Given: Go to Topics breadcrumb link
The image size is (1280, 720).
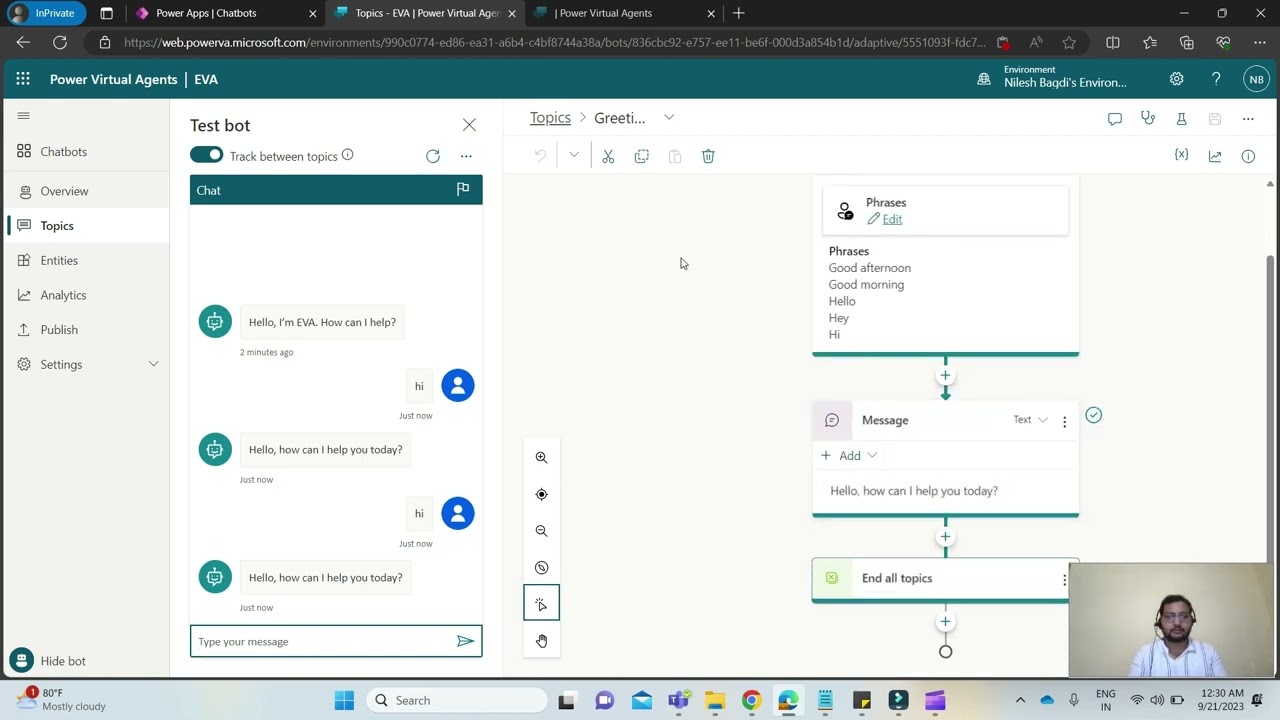Looking at the screenshot, I should 550,118.
